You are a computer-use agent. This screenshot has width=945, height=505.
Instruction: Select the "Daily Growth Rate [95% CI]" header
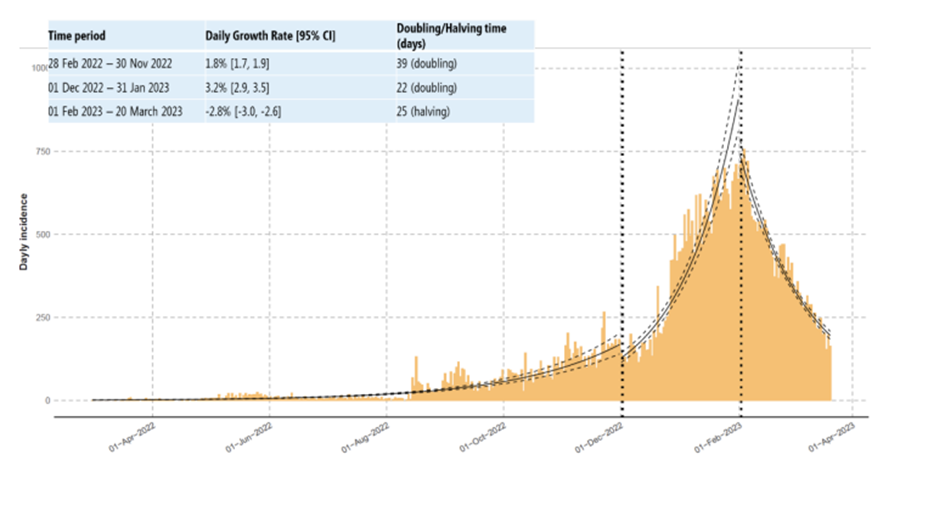270,36
